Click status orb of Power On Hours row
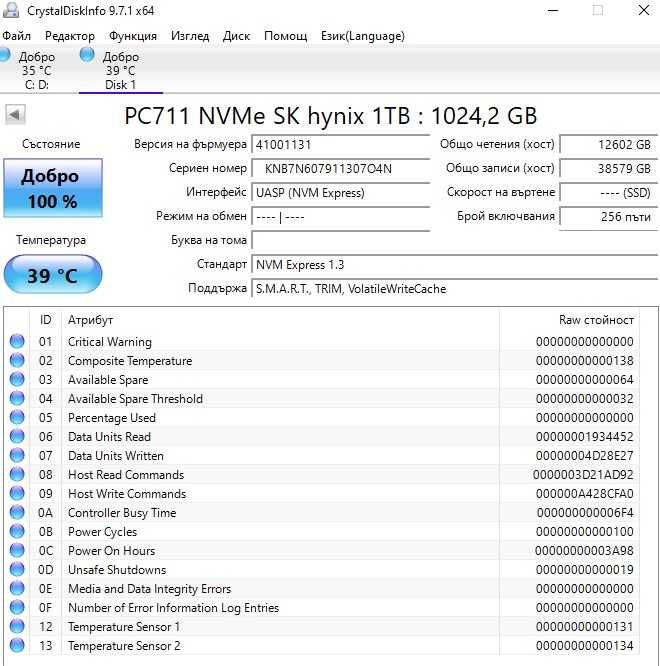Screen dimensions: 660x666 click(x=17, y=550)
